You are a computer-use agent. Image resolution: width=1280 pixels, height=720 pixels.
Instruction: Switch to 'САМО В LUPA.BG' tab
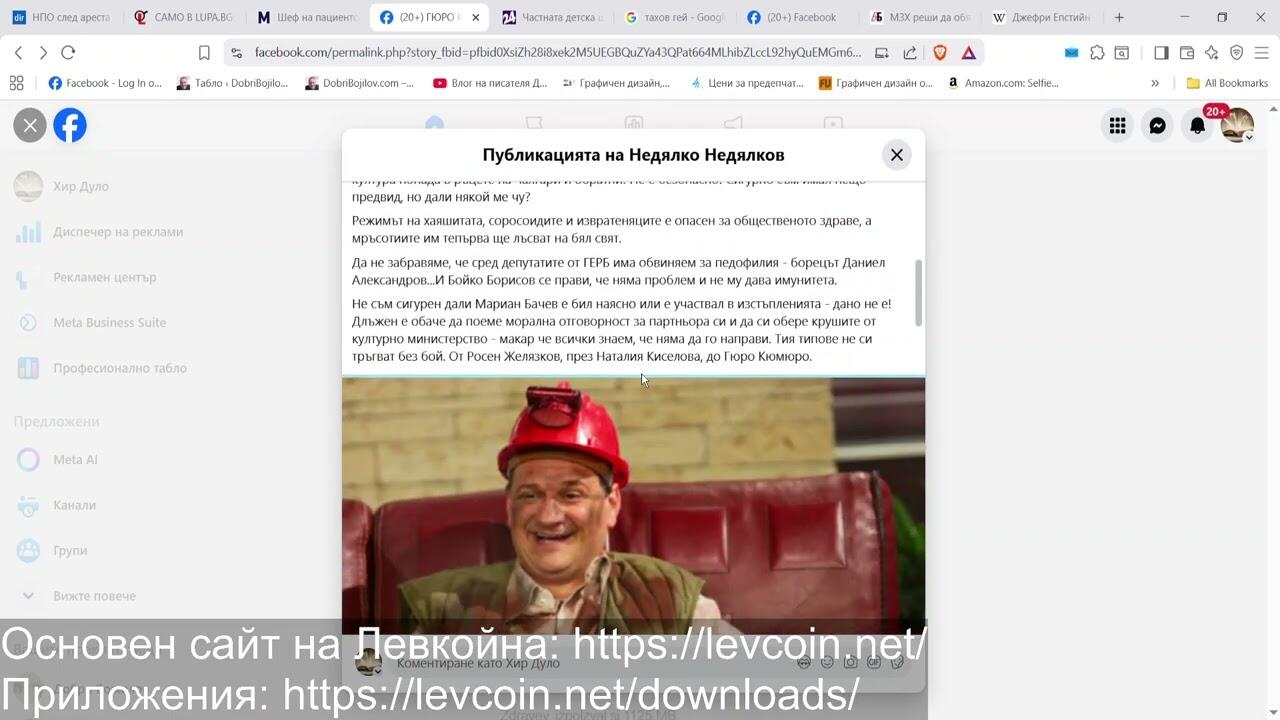point(185,17)
